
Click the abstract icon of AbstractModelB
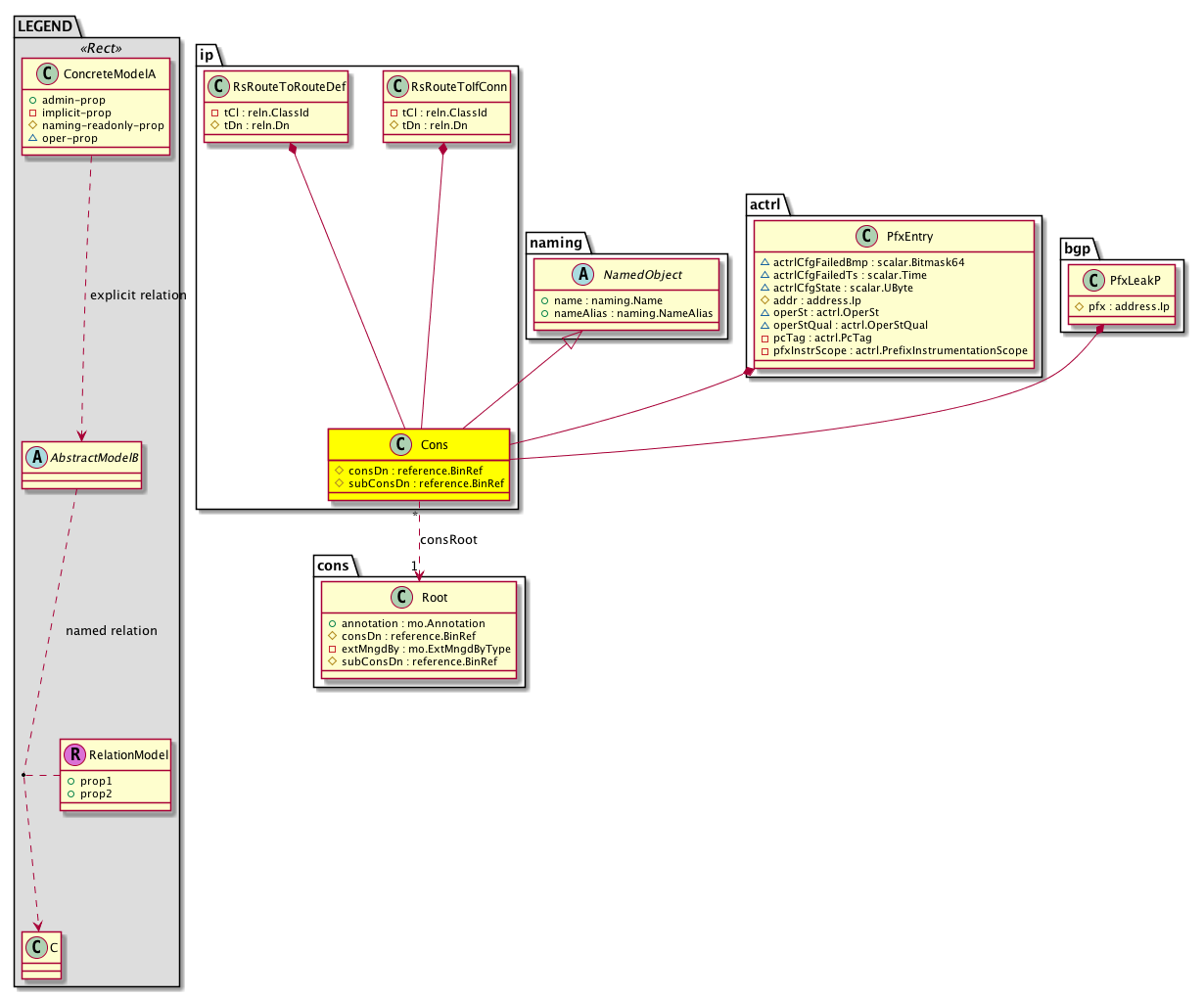coord(35,457)
